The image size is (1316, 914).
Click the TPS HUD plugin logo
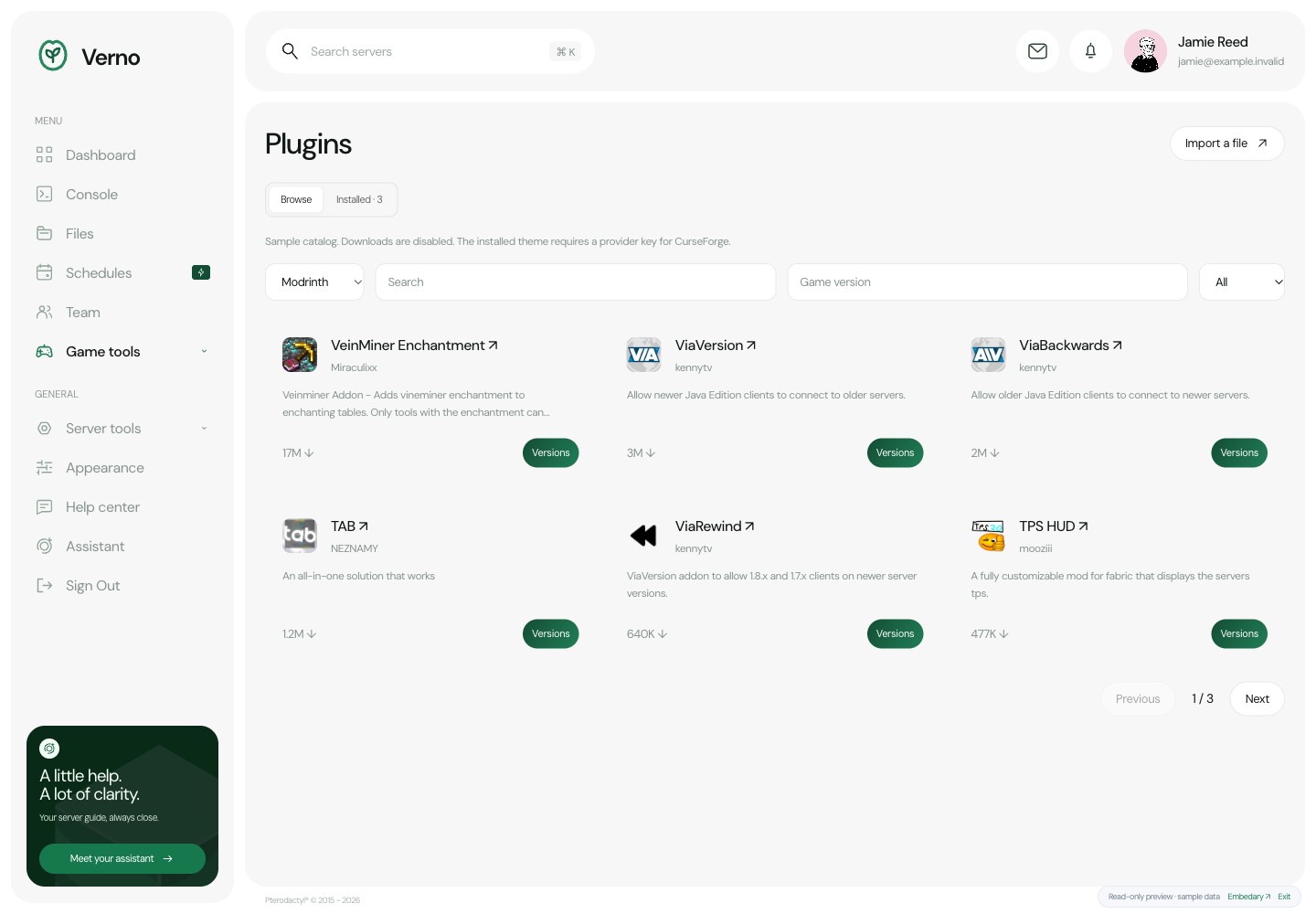click(988, 536)
